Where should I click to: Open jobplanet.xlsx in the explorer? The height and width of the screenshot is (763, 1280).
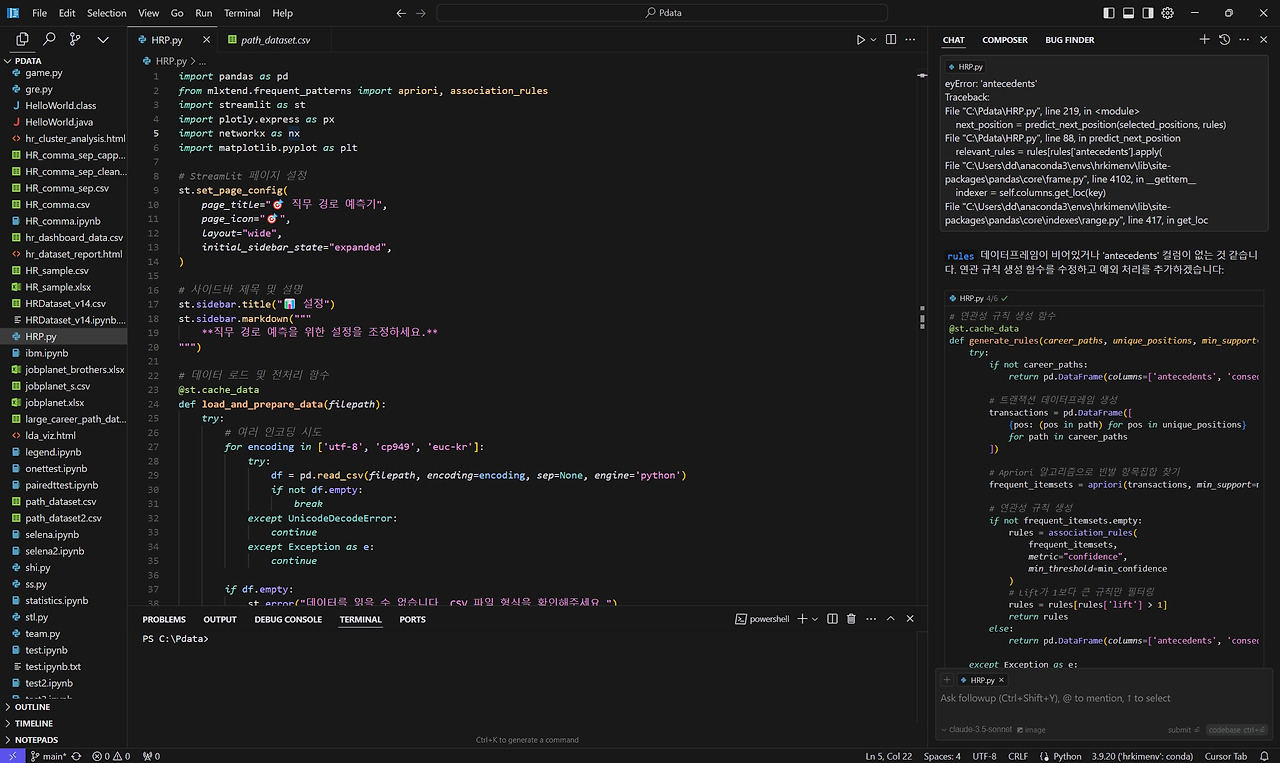pyautogui.click(x=64, y=403)
